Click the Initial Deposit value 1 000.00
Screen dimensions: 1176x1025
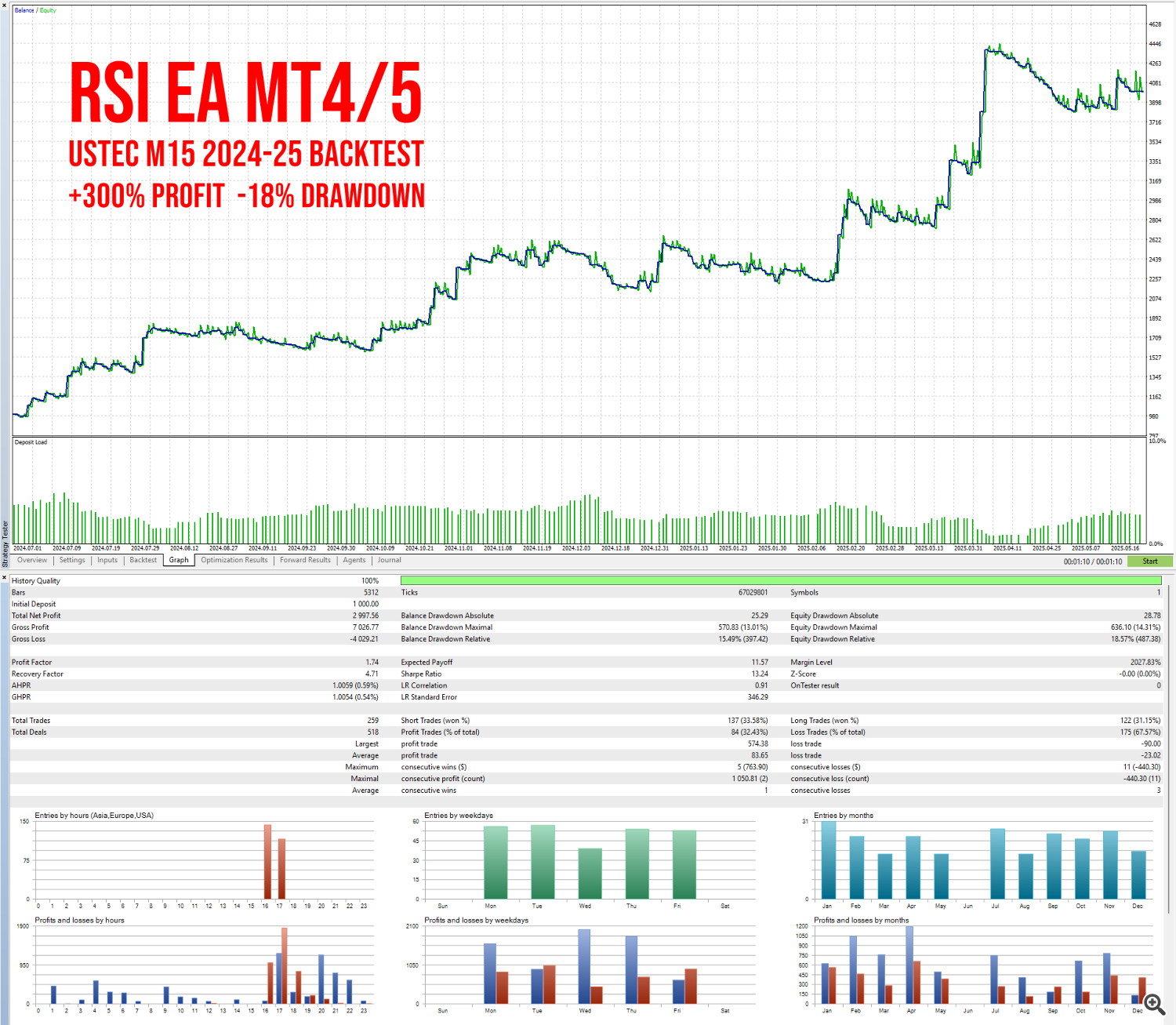coord(365,604)
